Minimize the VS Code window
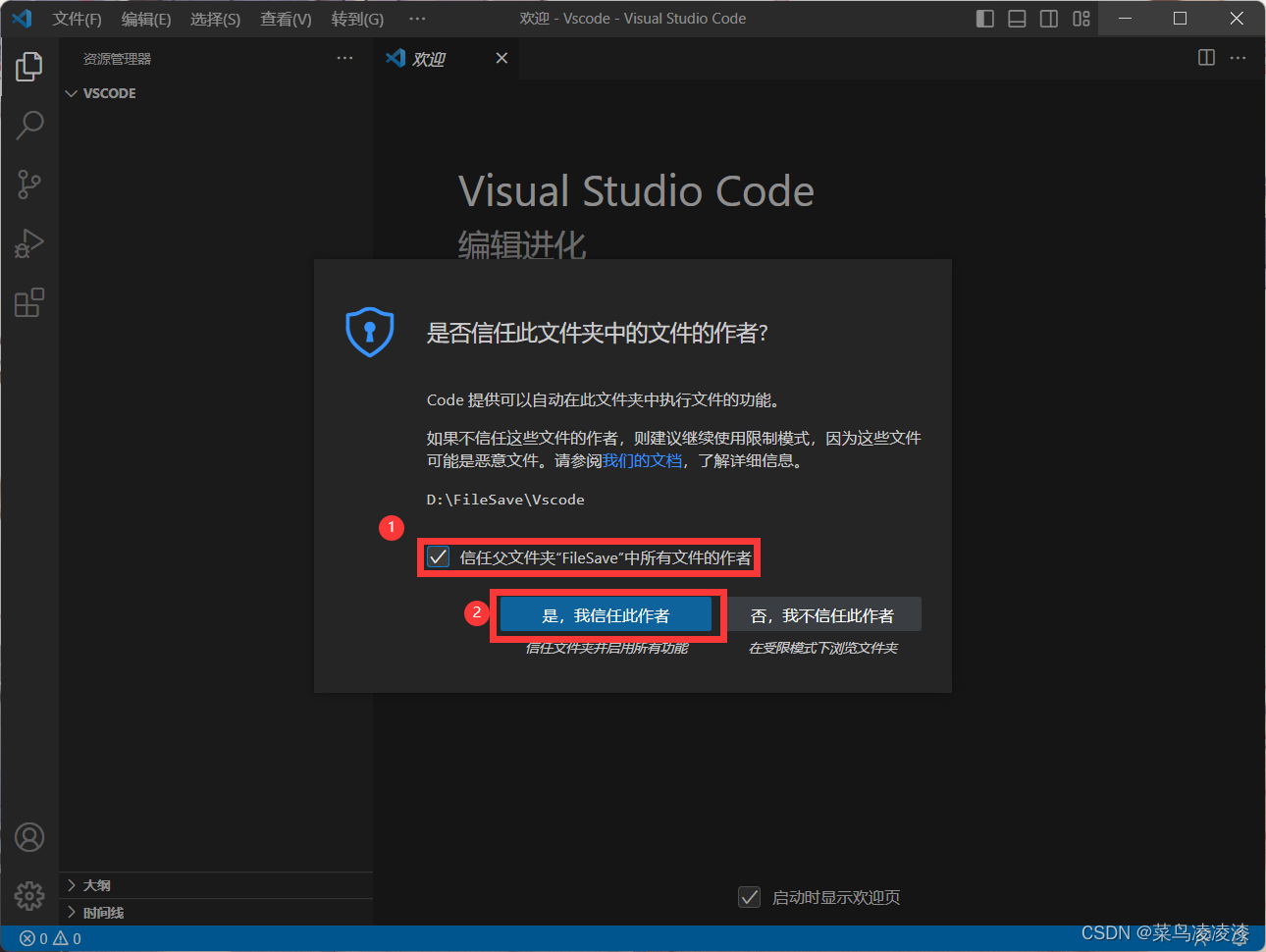This screenshot has width=1266, height=952. point(1126,19)
